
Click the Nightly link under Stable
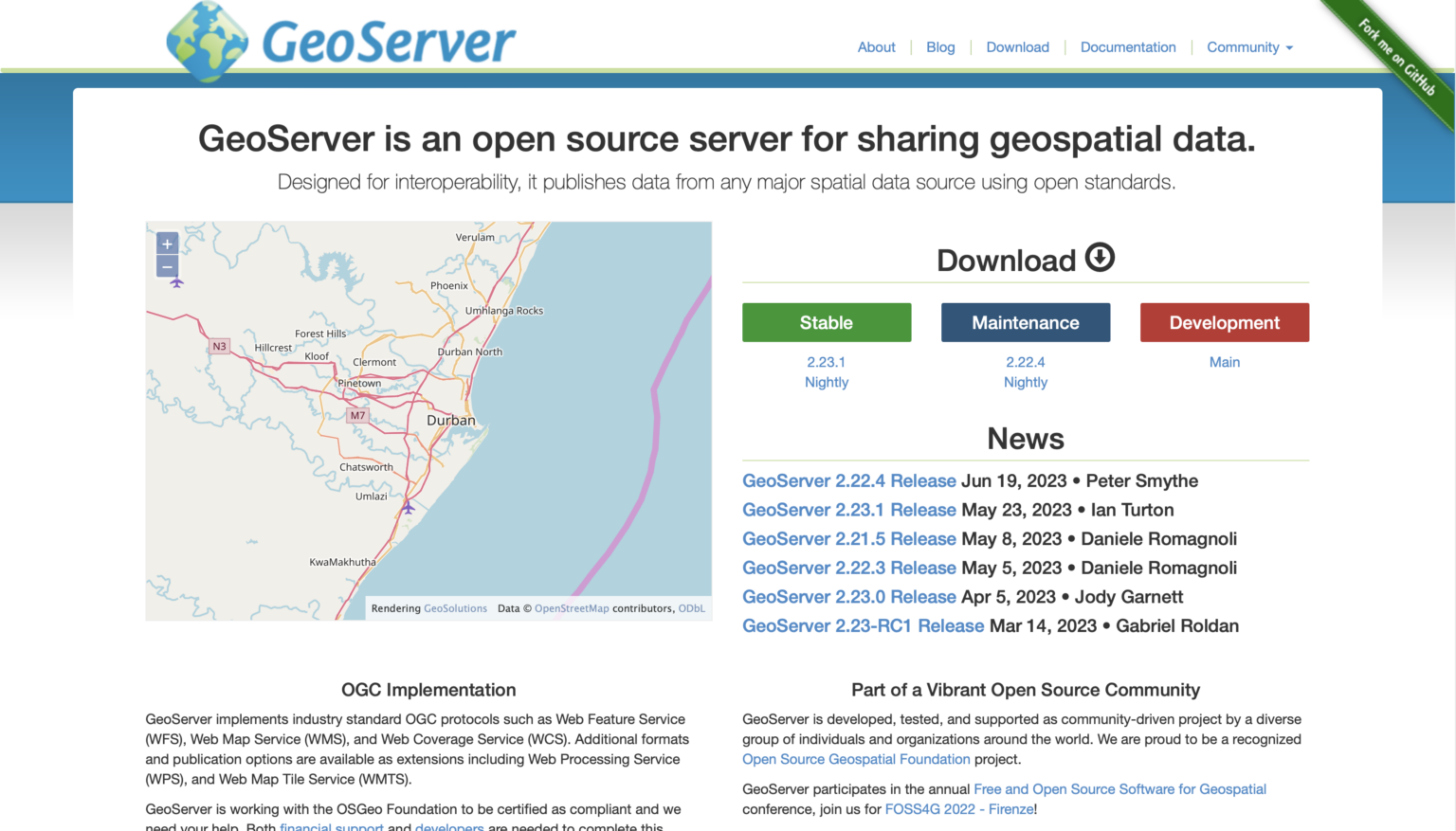(826, 382)
